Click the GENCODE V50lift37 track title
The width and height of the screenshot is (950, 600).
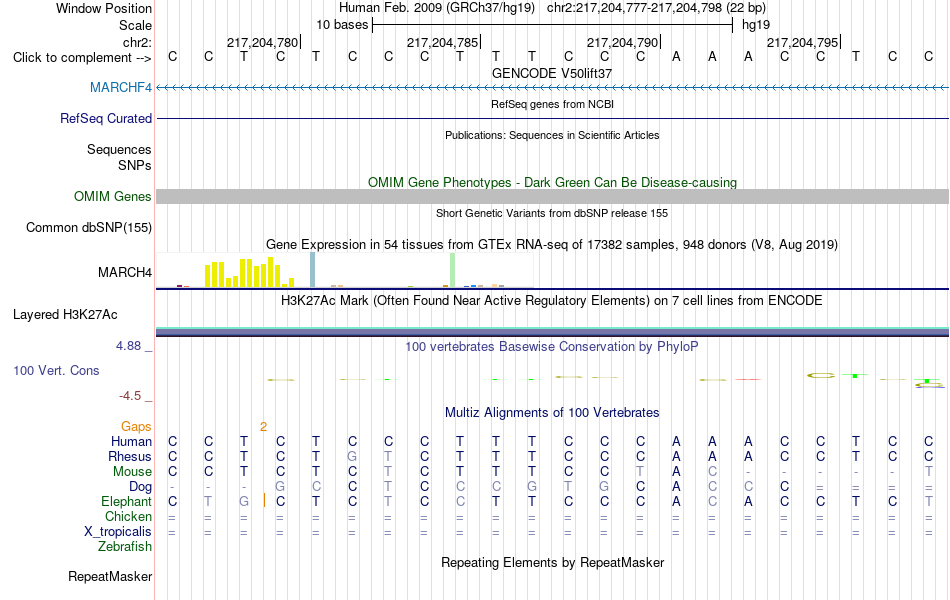pyautogui.click(x=552, y=73)
